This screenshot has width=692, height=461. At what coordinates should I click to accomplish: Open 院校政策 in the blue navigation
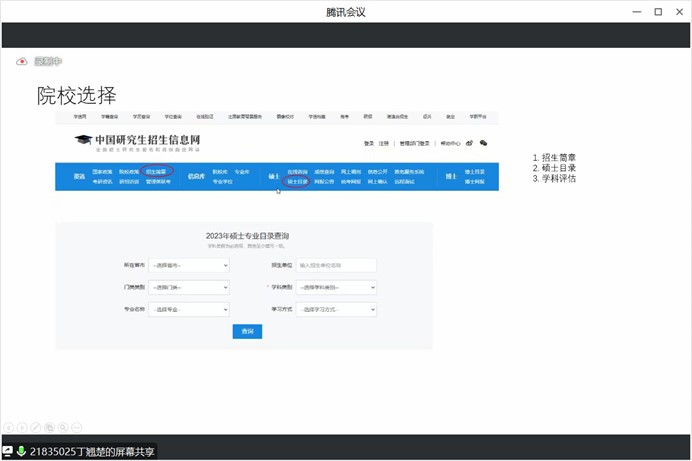point(129,172)
